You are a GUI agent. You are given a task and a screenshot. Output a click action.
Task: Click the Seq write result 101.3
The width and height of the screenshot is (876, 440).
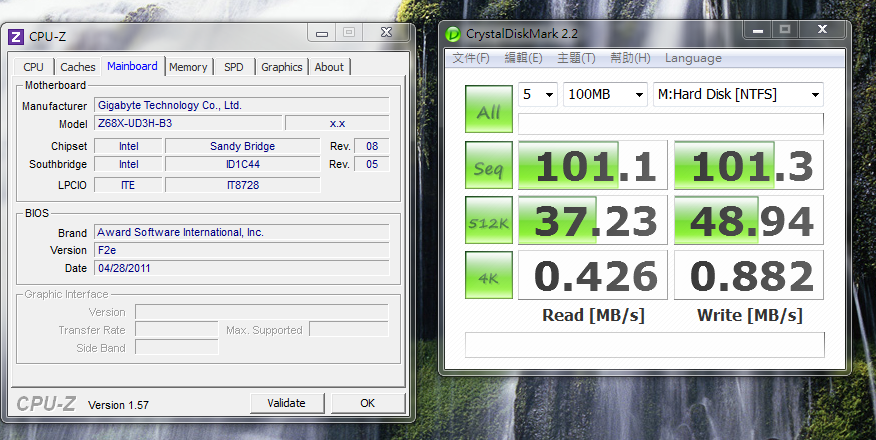(749, 165)
